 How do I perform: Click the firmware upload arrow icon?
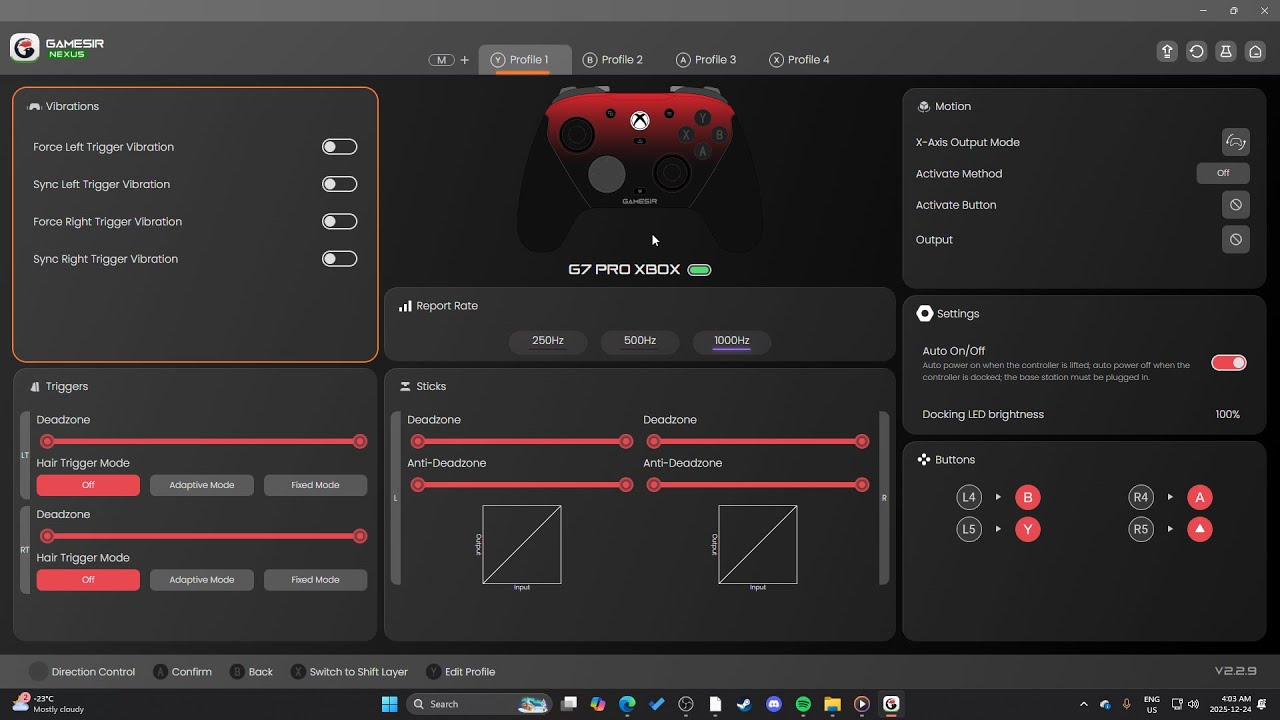pos(1167,52)
